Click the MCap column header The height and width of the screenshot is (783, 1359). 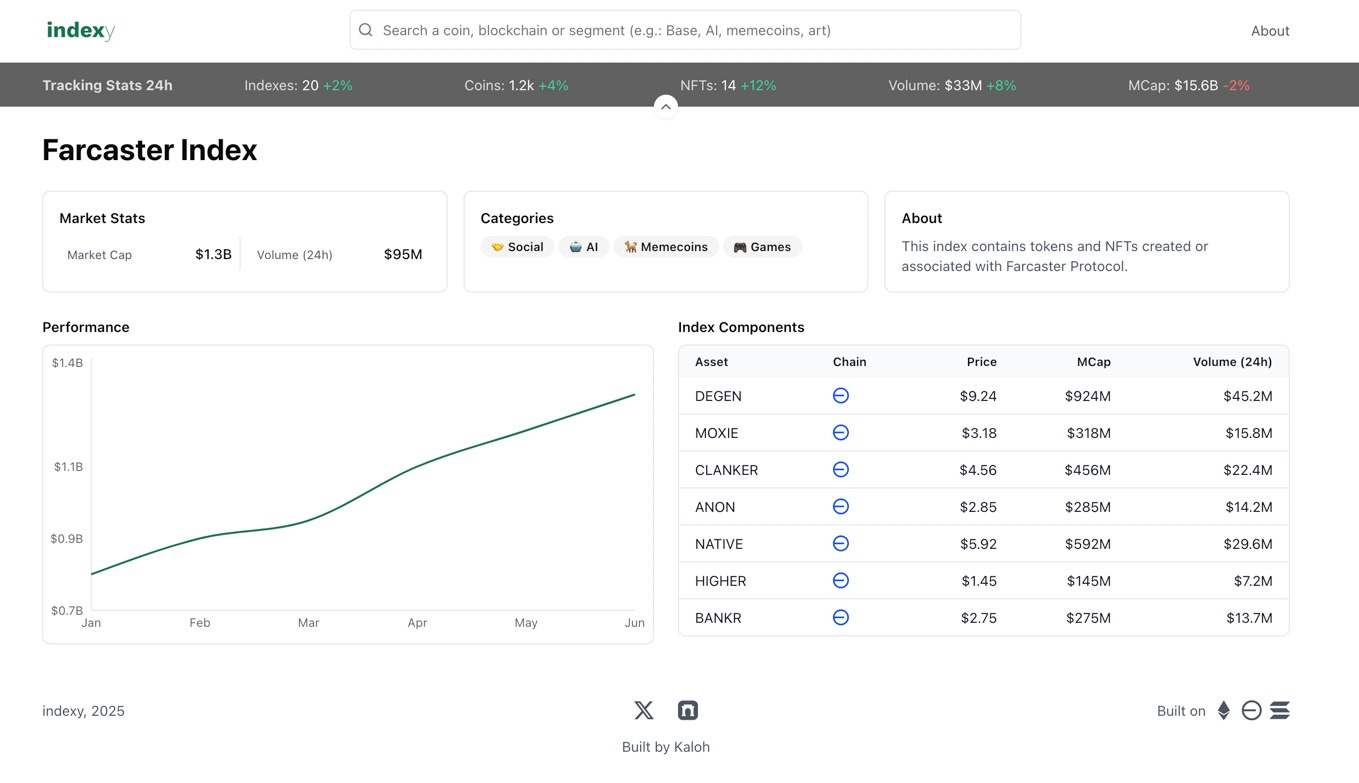(1093, 362)
